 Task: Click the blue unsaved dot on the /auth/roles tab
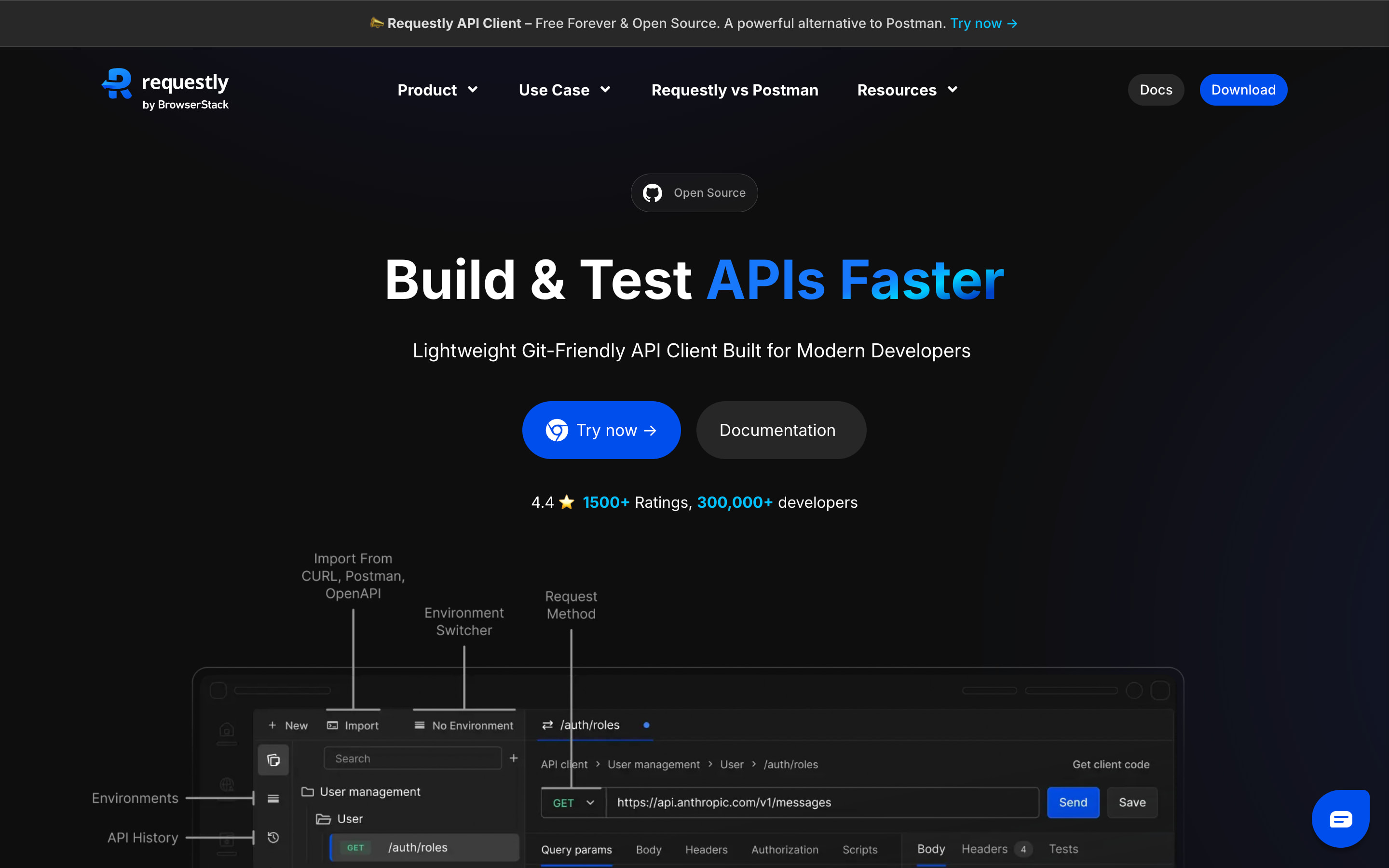pyautogui.click(x=646, y=725)
